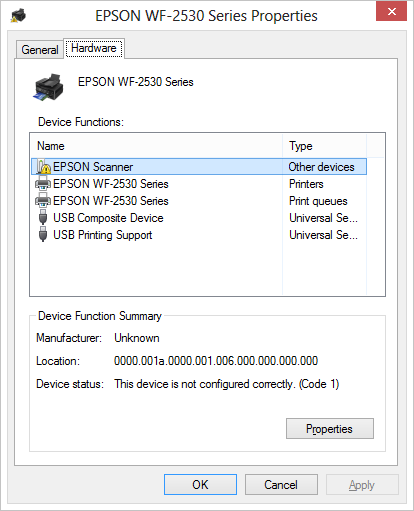
Task: Click the printer icon in the Printers row
Action: pos(43,184)
